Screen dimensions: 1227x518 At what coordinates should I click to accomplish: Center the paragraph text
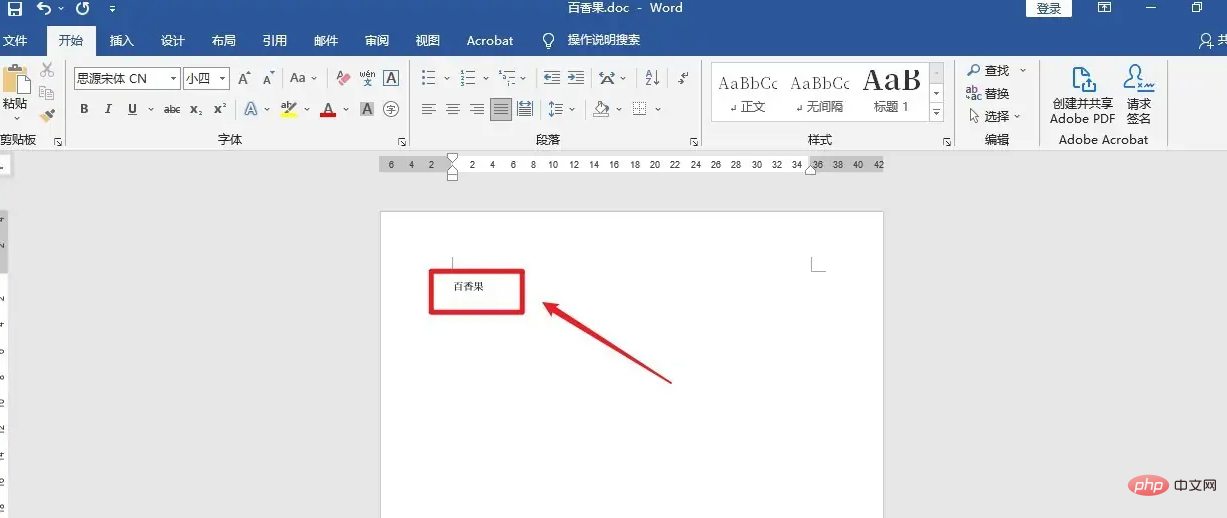coord(453,109)
